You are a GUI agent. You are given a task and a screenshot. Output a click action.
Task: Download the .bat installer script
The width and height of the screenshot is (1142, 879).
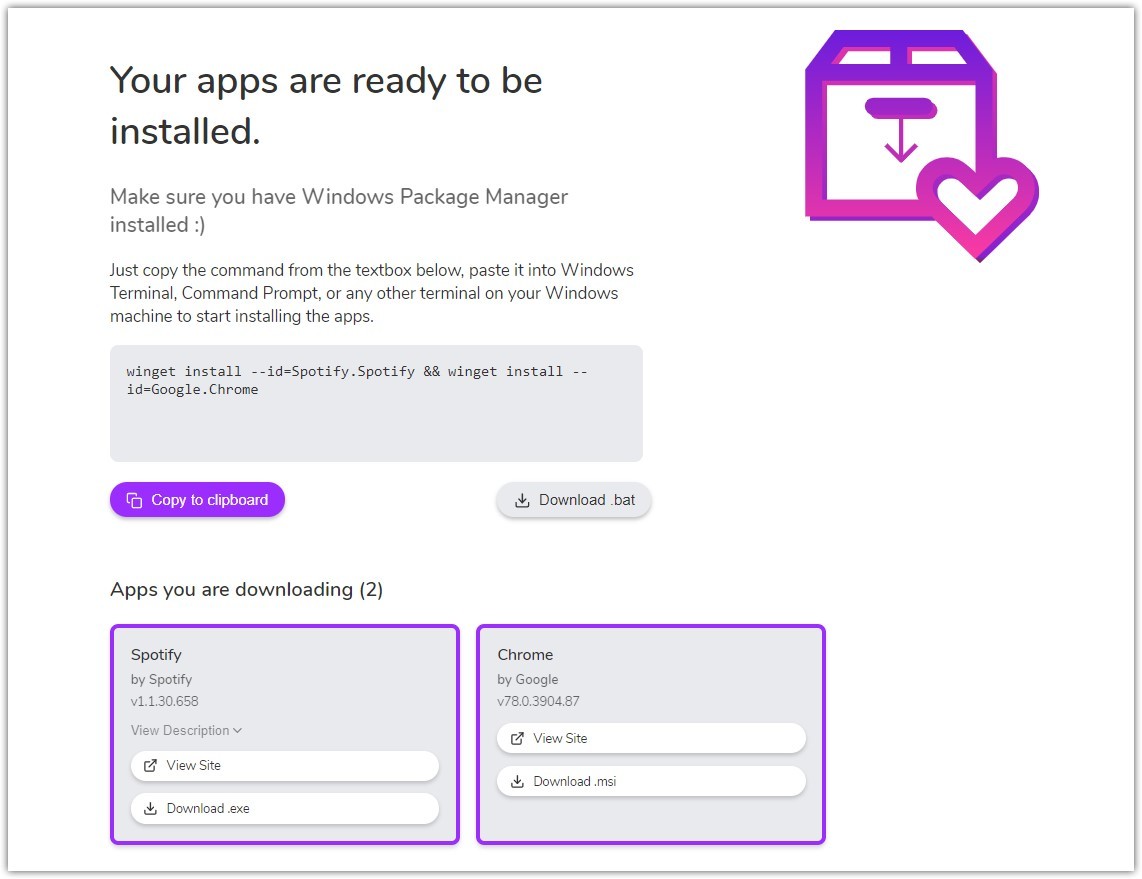point(573,500)
